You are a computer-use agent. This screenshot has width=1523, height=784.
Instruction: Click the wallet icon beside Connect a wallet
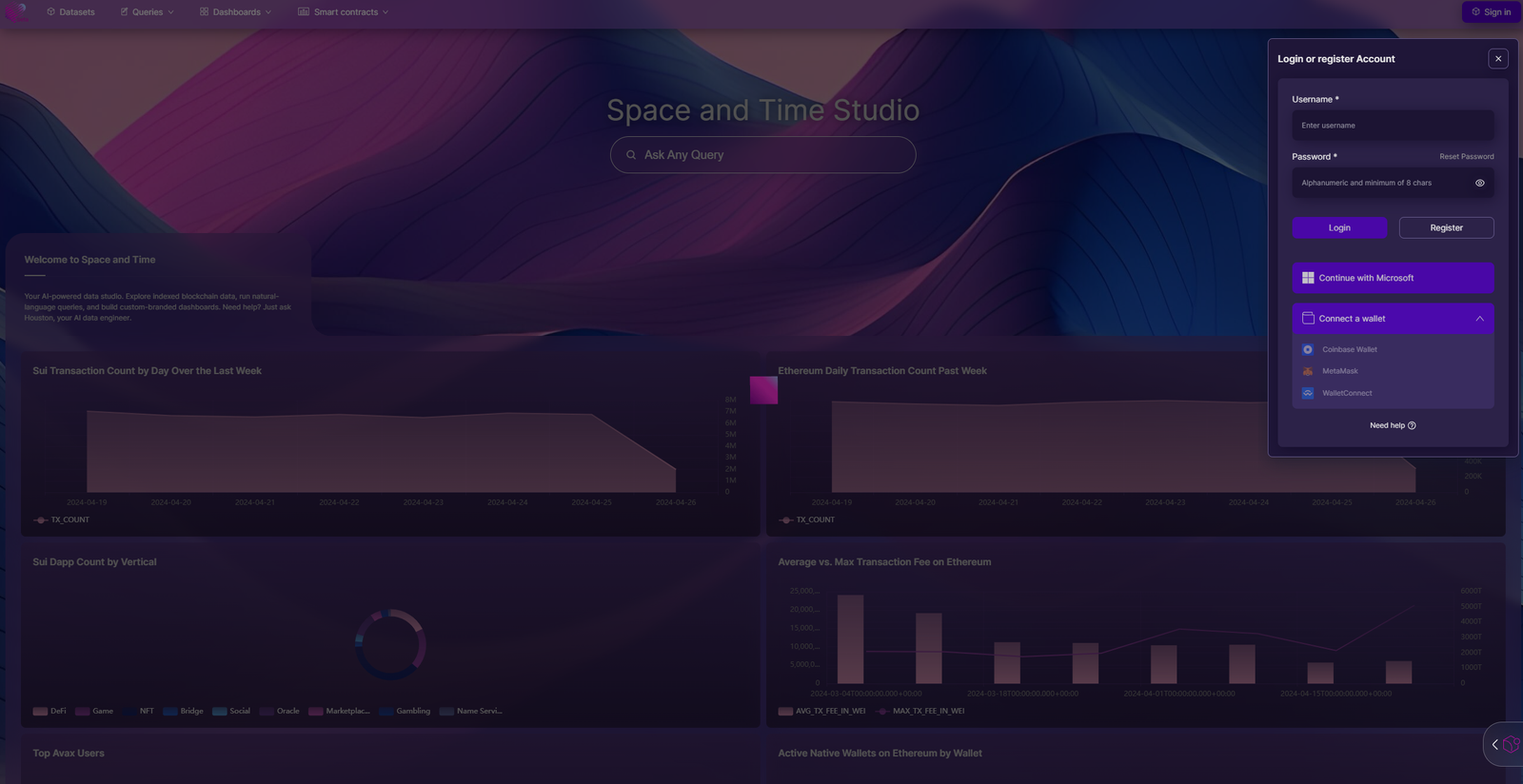pyautogui.click(x=1308, y=319)
